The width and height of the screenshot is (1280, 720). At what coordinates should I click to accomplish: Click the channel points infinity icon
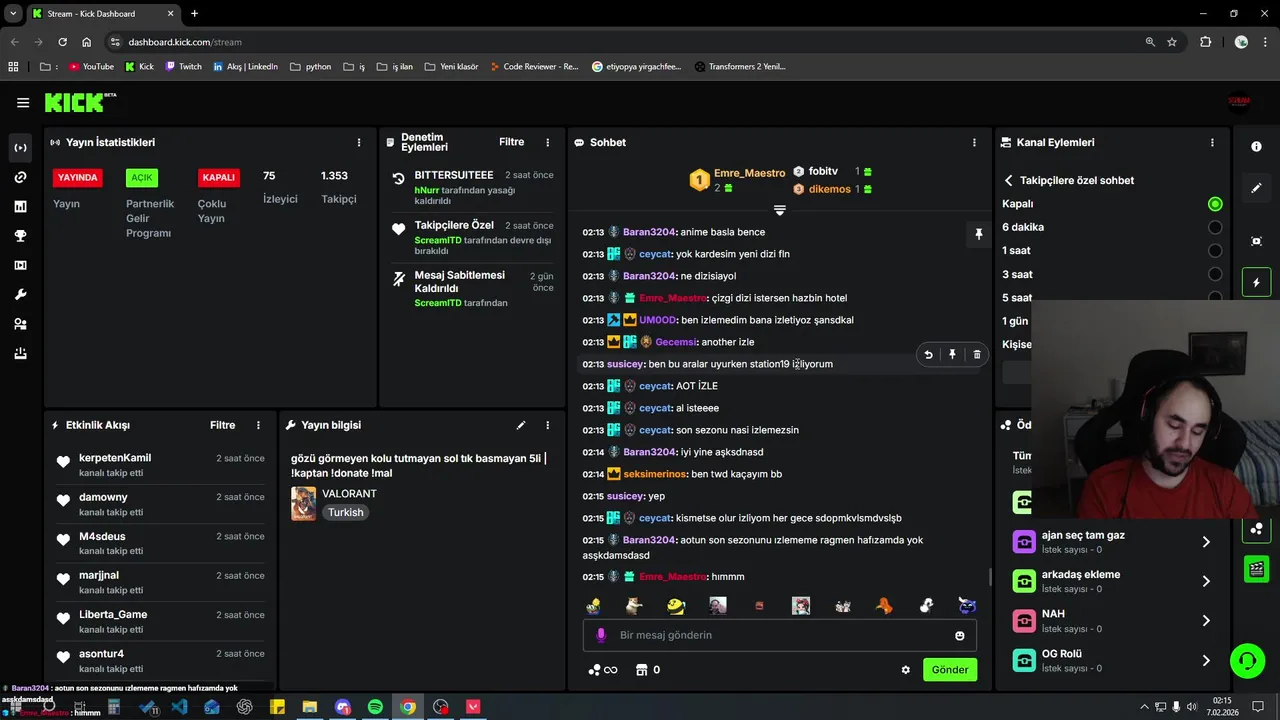pyautogui.click(x=603, y=670)
